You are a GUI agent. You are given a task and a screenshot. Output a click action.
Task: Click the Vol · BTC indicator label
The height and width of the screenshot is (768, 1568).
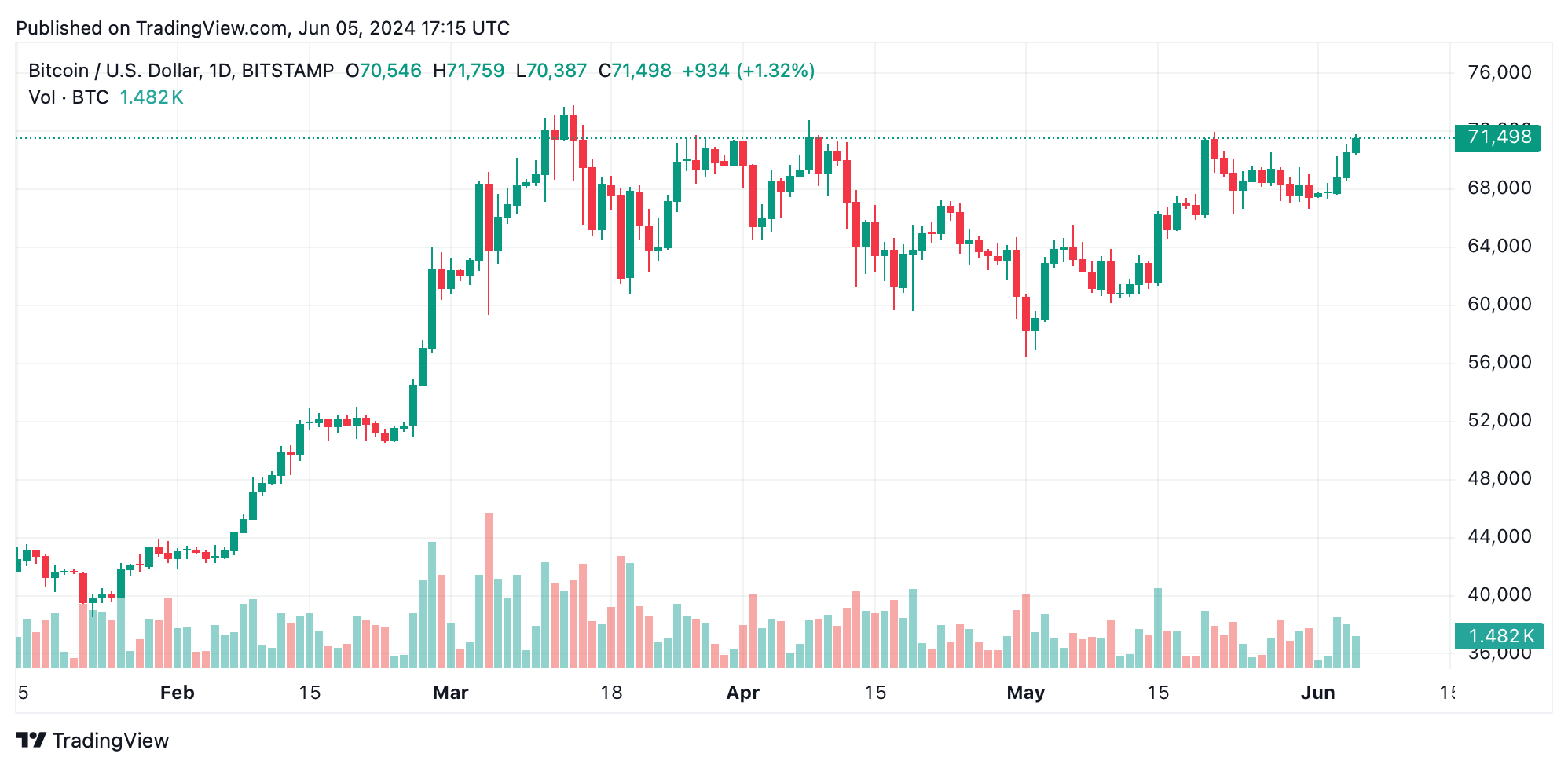point(68,97)
